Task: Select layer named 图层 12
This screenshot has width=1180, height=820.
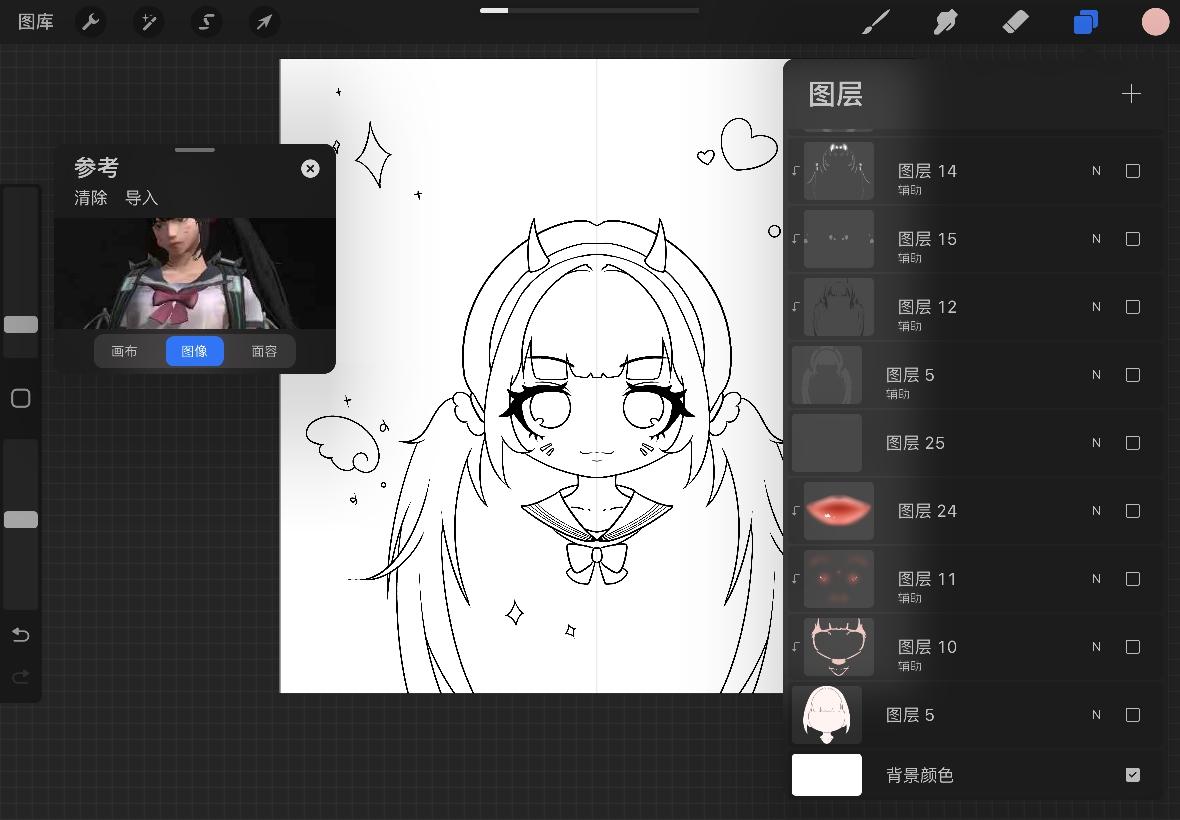Action: point(926,307)
